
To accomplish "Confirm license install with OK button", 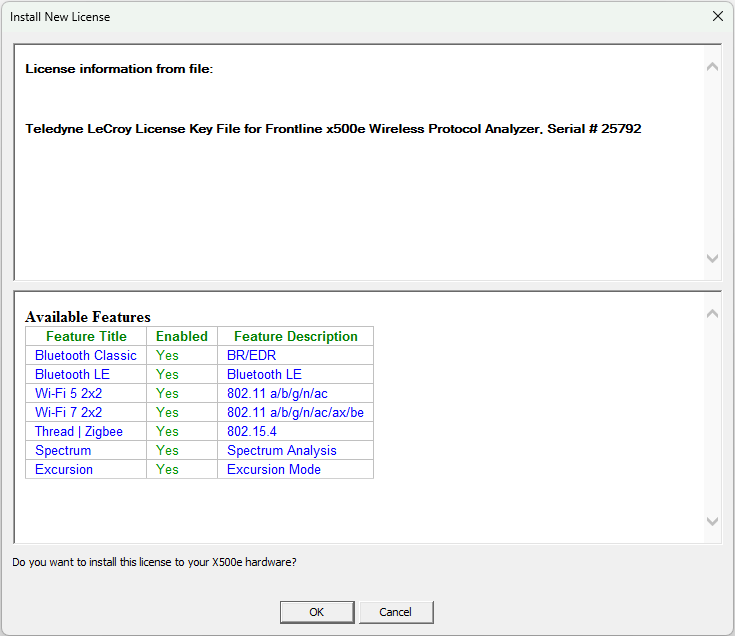I will (x=317, y=612).
